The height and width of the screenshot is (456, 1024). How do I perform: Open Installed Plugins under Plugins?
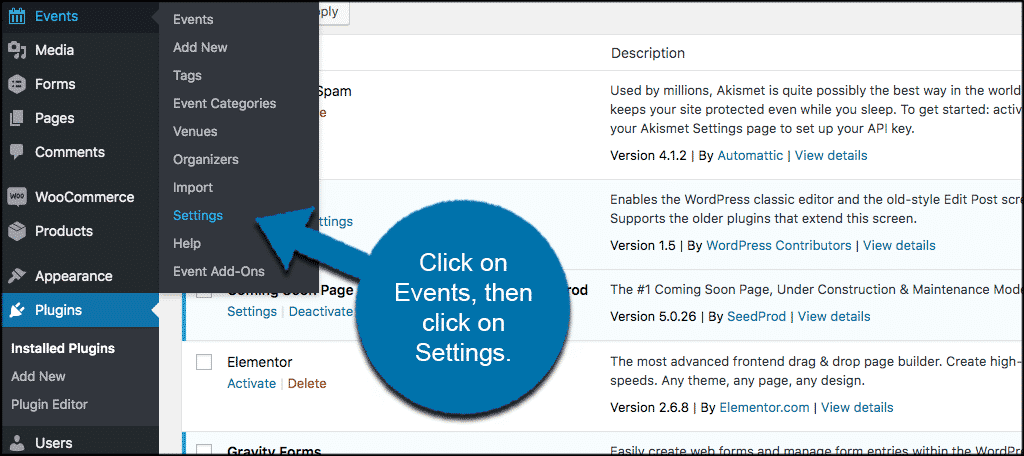pos(63,348)
